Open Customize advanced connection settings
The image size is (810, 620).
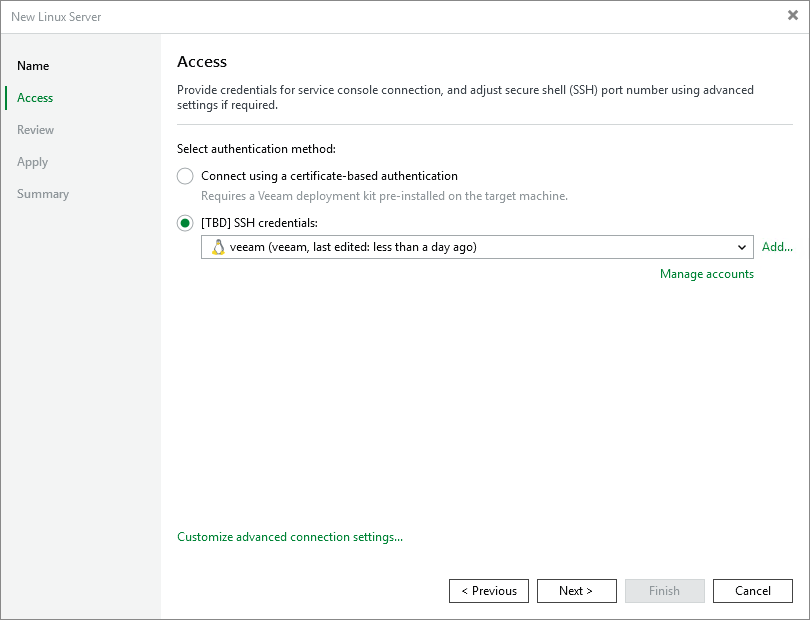pyautogui.click(x=290, y=537)
